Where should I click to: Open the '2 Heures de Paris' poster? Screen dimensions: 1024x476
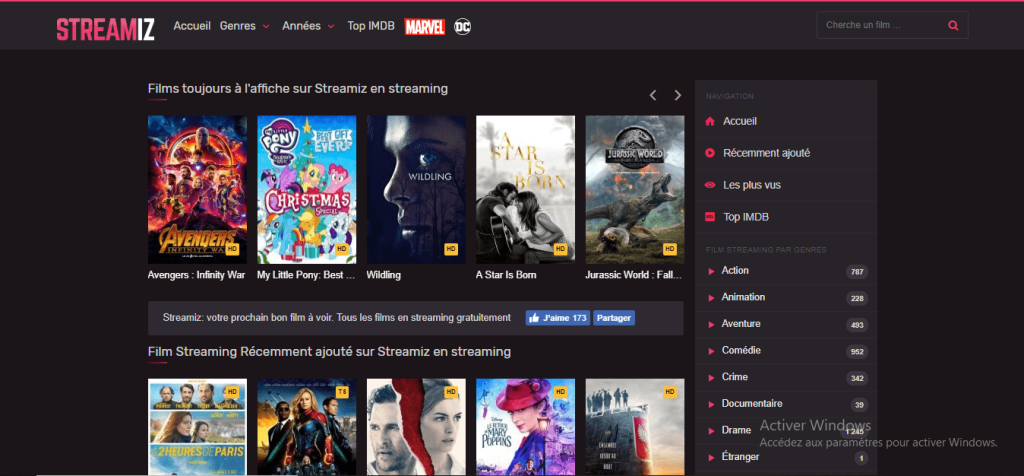(x=197, y=427)
